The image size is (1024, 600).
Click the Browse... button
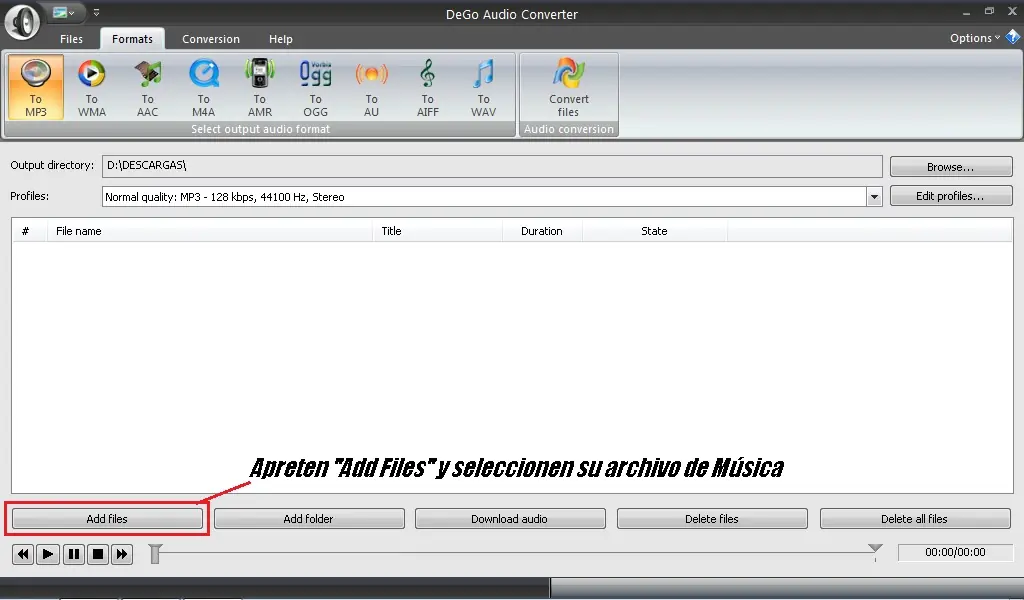point(951,166)
